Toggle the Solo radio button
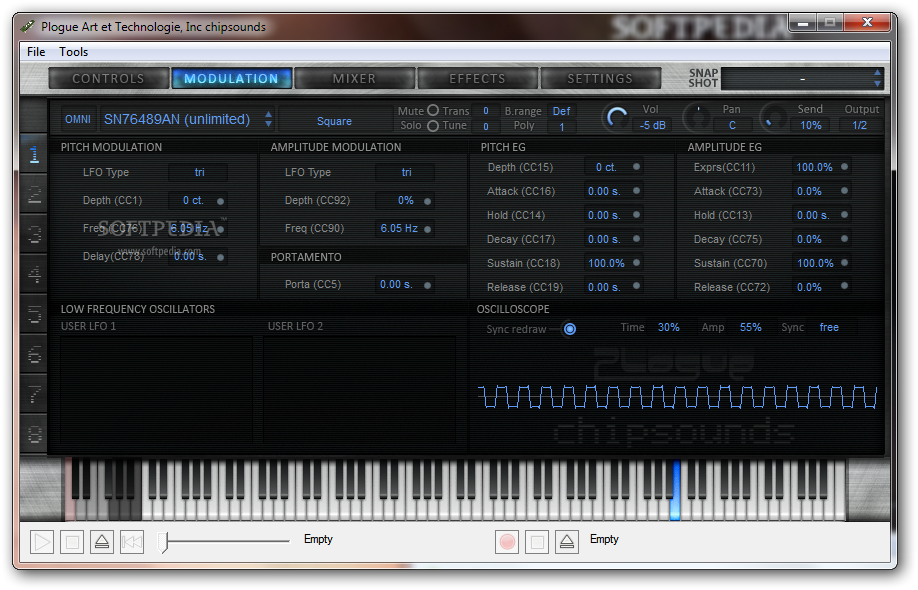The width and height of the screenshot is (918, 590). 433,125
